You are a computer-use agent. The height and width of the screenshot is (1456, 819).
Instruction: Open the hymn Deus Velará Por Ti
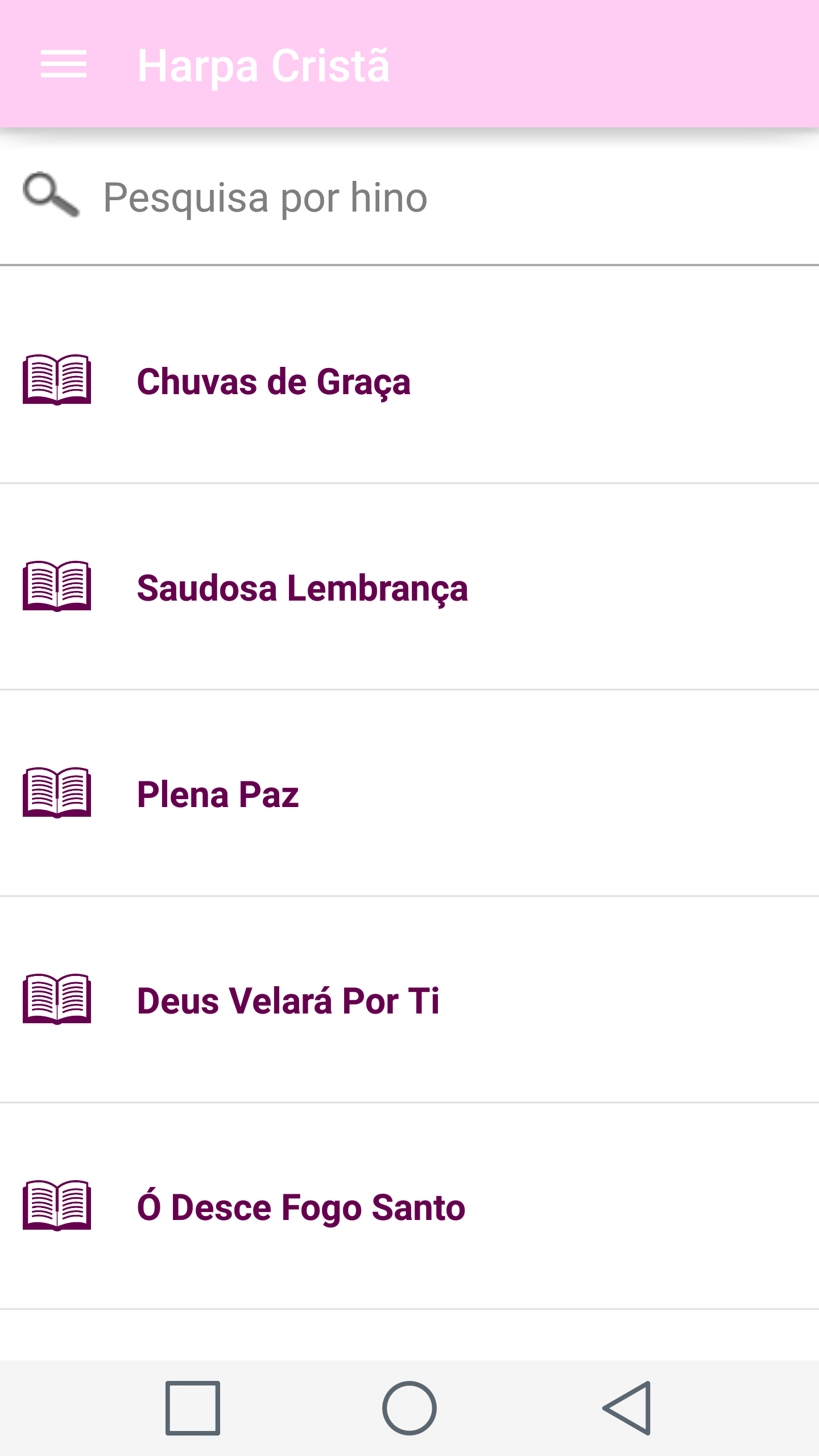point(288,1001)
